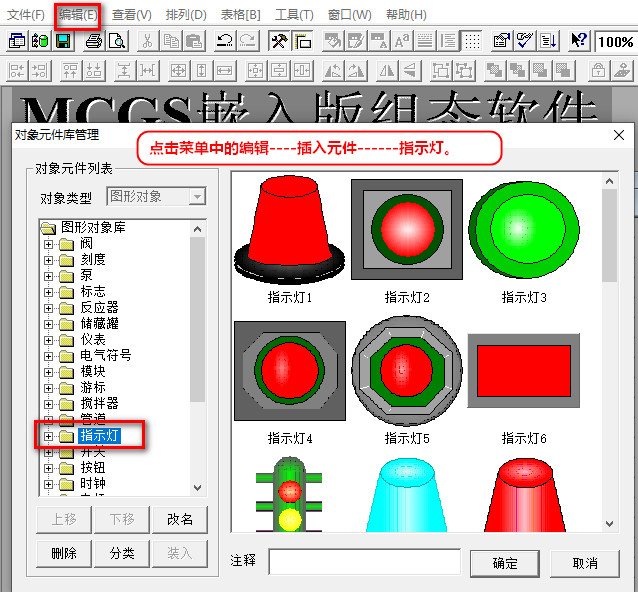This screenshot has width=638, height=592.
Task: Select the 按钮 tree item
Action: [x=93, y=468]
